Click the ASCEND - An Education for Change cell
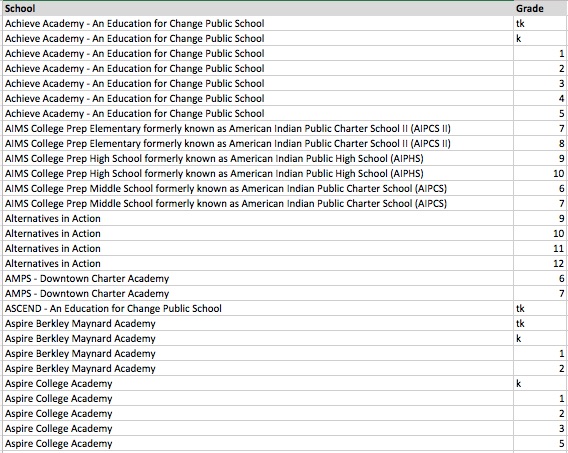Viewport: 568px width, 453px height. tap(258, 309)
